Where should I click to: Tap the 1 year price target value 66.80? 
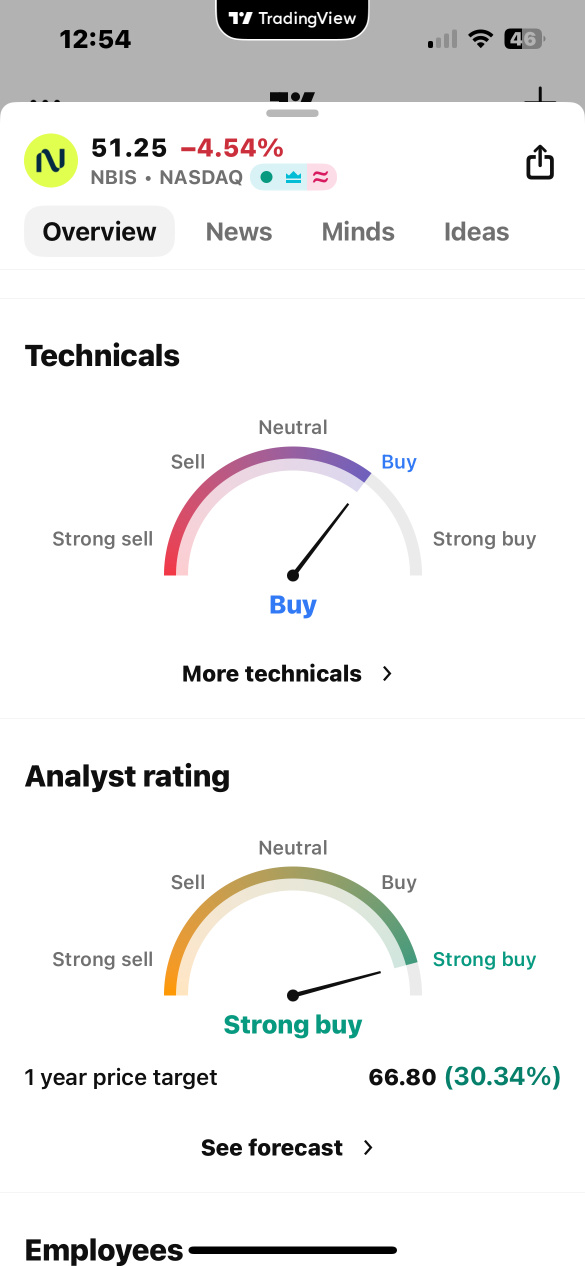(402, 1077)
